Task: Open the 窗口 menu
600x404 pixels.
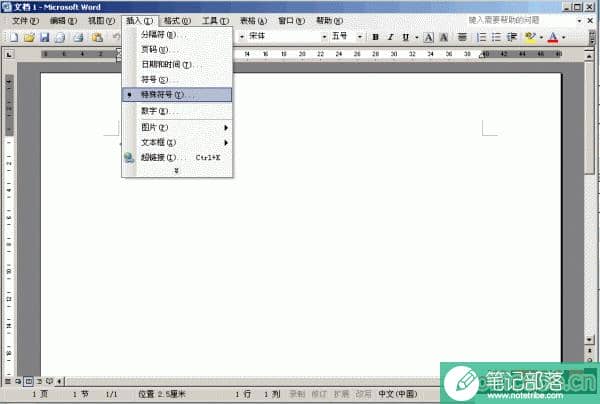Action: click(x=291, y=21)
